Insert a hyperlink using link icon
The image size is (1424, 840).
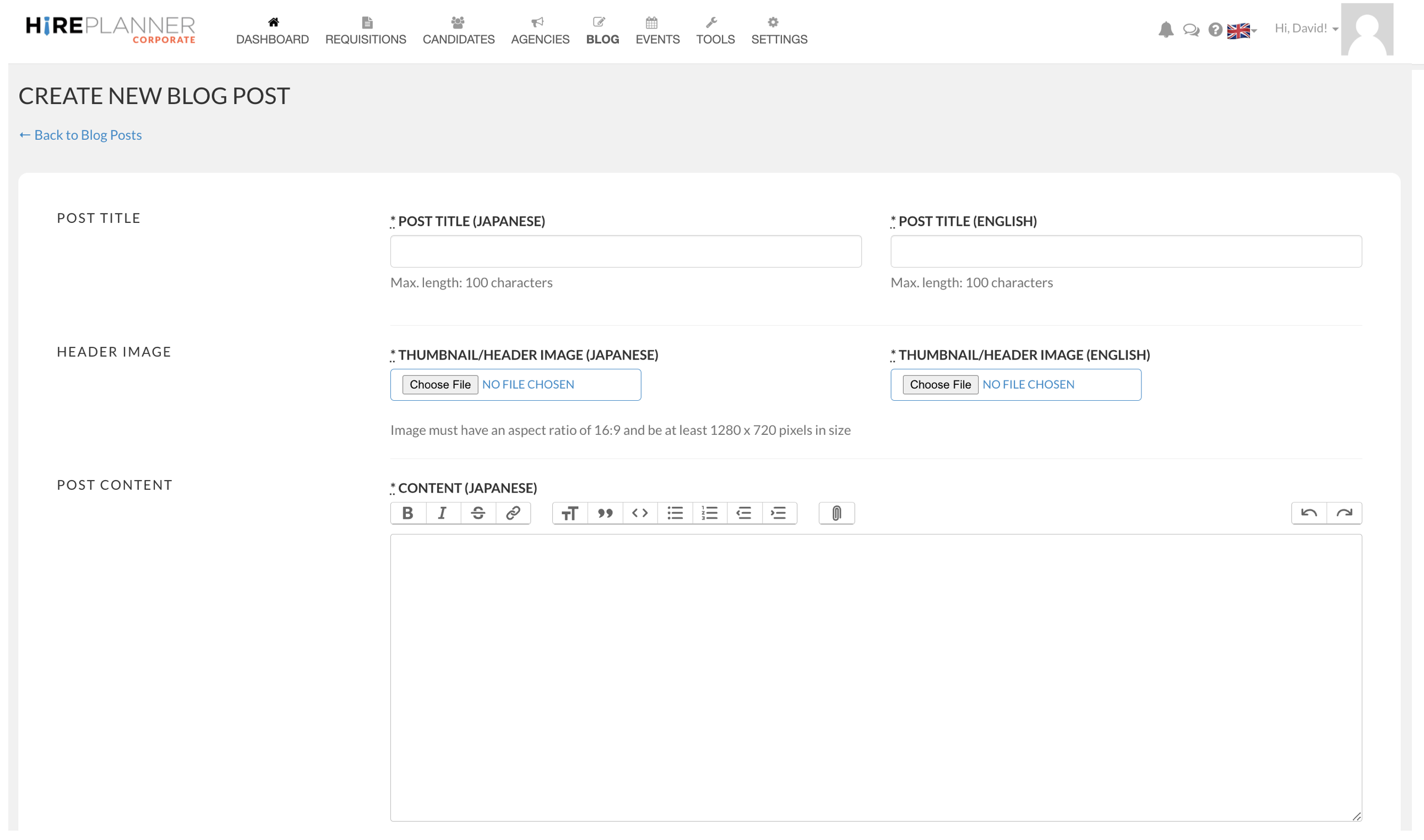(x=513, y=514)
